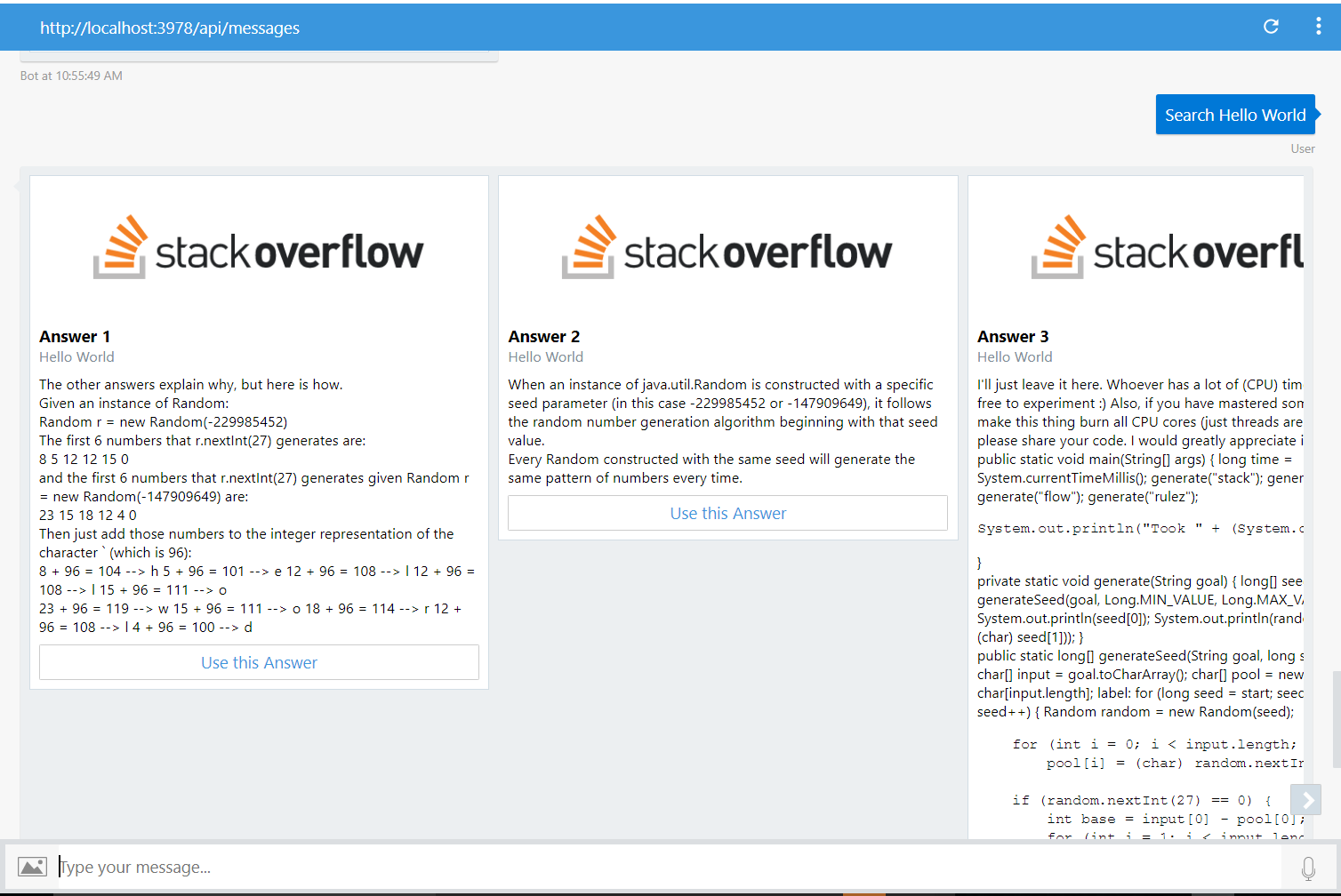The height and width of the screenshot is (896, 1341).
Task: Select "Use this Answer" under Answer 1
Action: [259, 662]
